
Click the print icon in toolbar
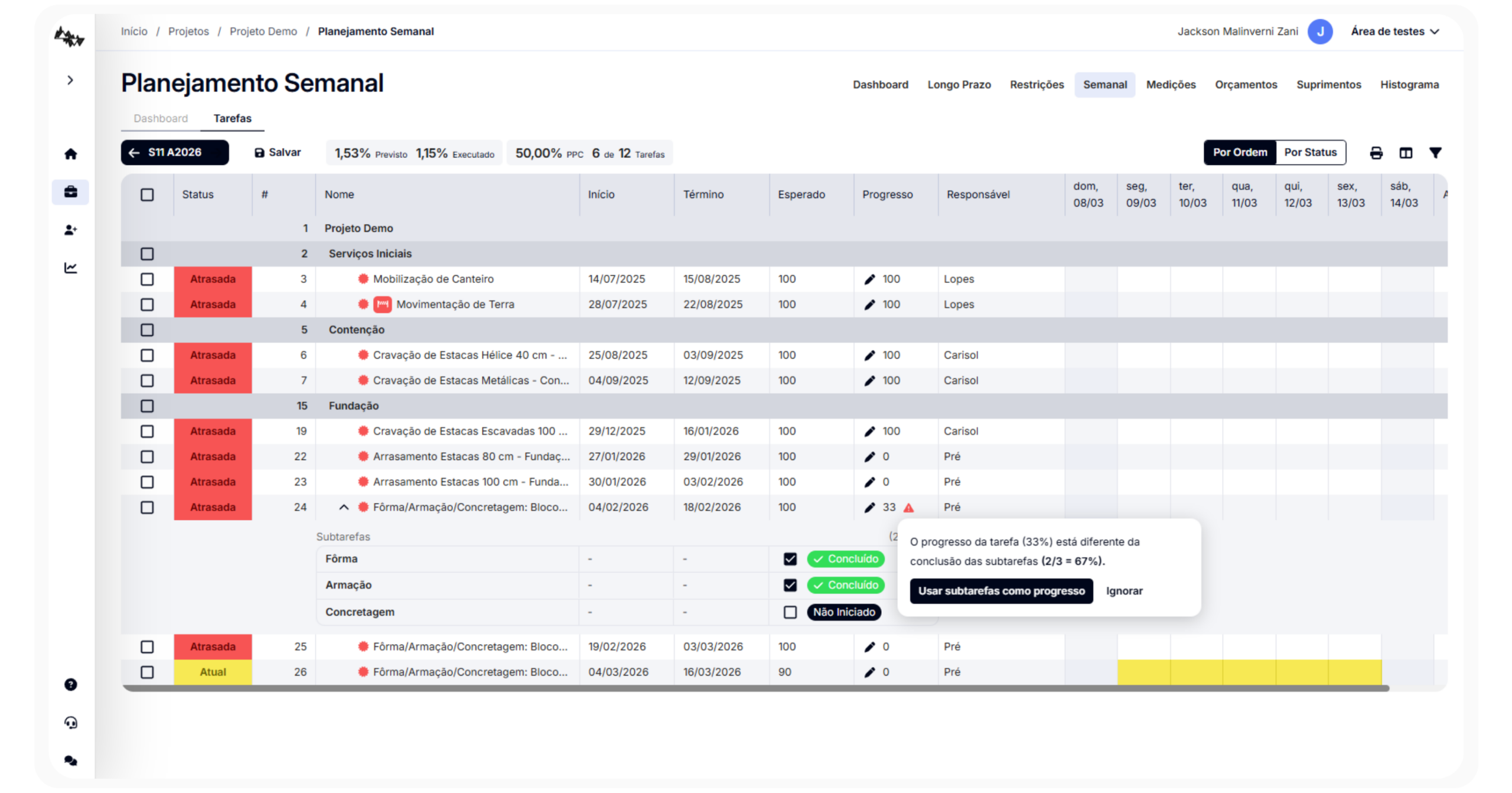[x=1376, y=153]
